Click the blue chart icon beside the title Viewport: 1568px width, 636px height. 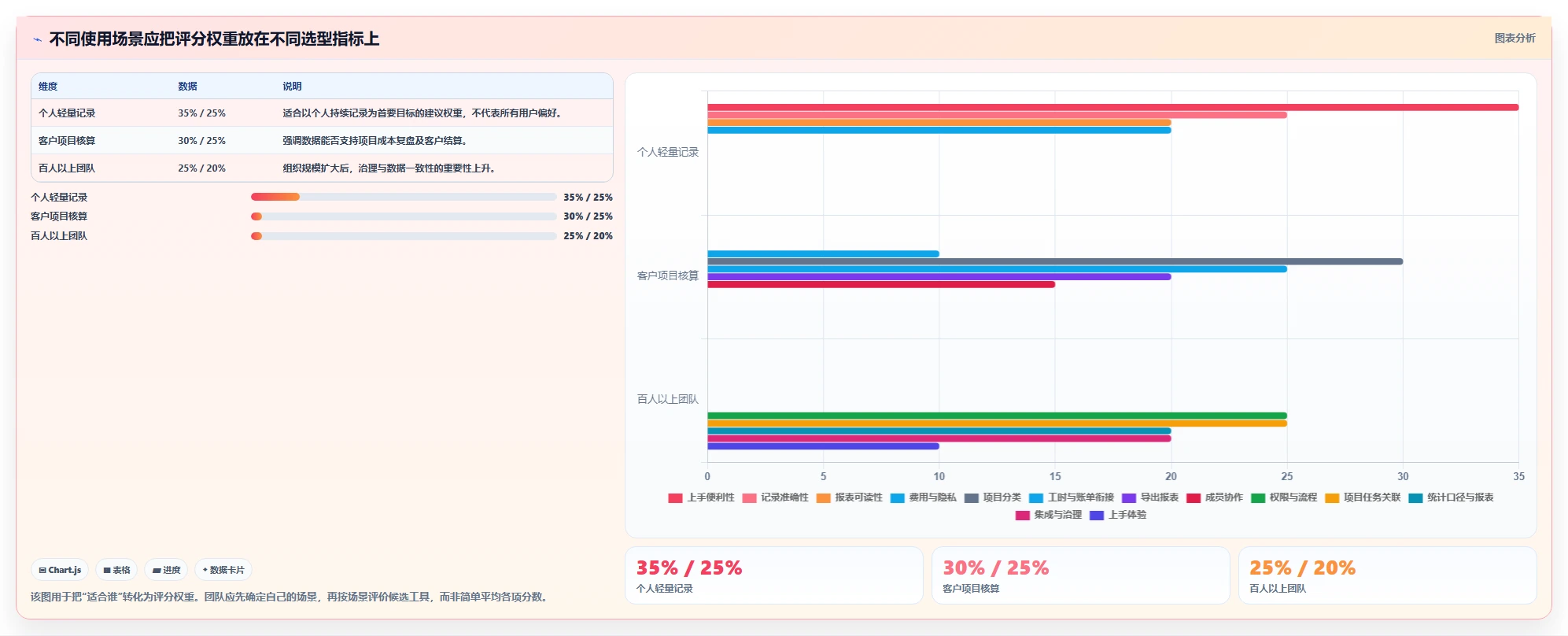(37, 39)
